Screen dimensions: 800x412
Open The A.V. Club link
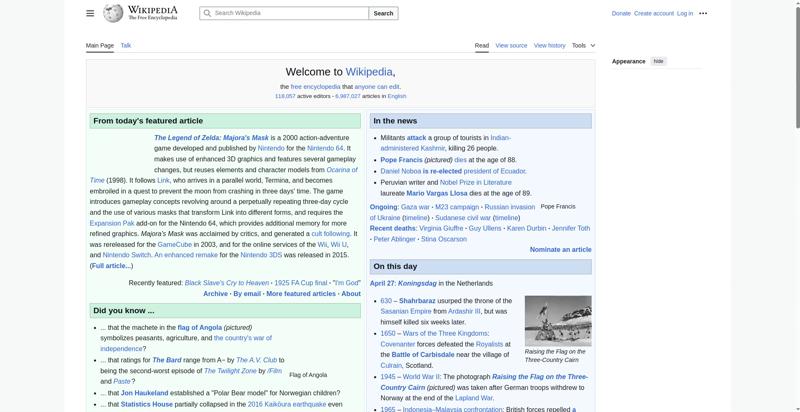click(257, 360)
